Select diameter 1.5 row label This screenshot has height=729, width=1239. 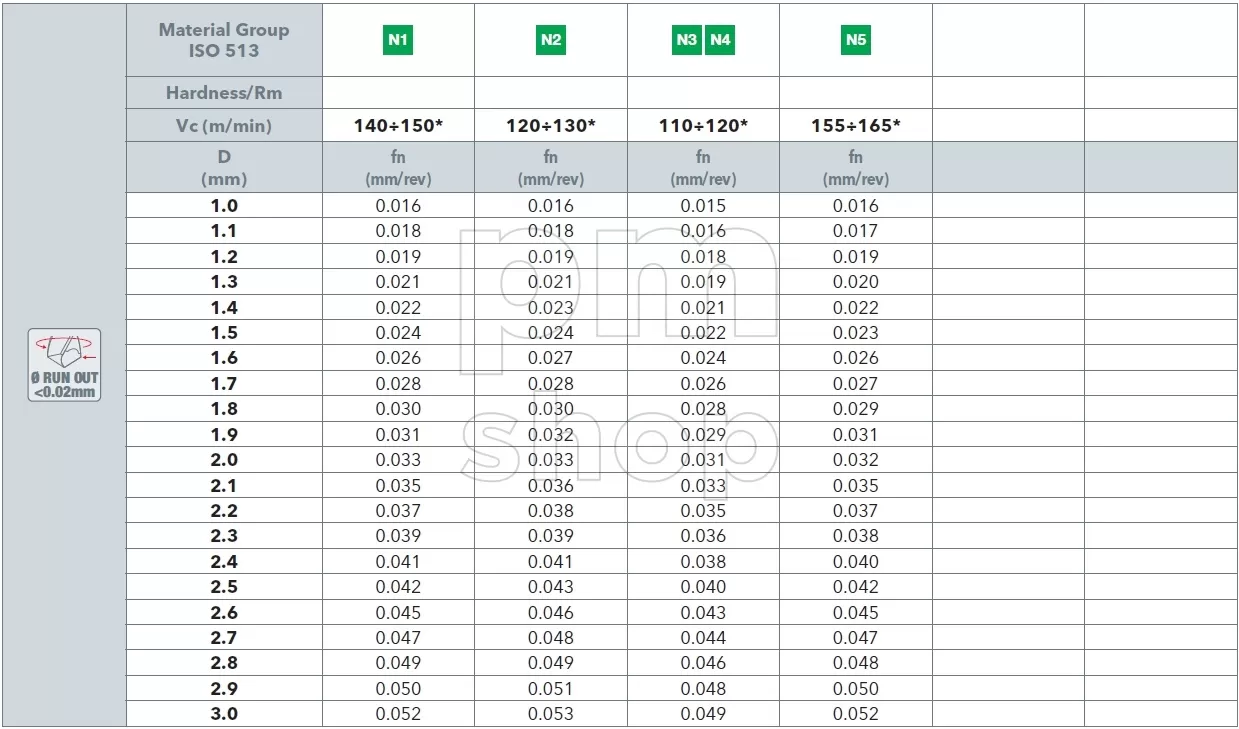224,333
